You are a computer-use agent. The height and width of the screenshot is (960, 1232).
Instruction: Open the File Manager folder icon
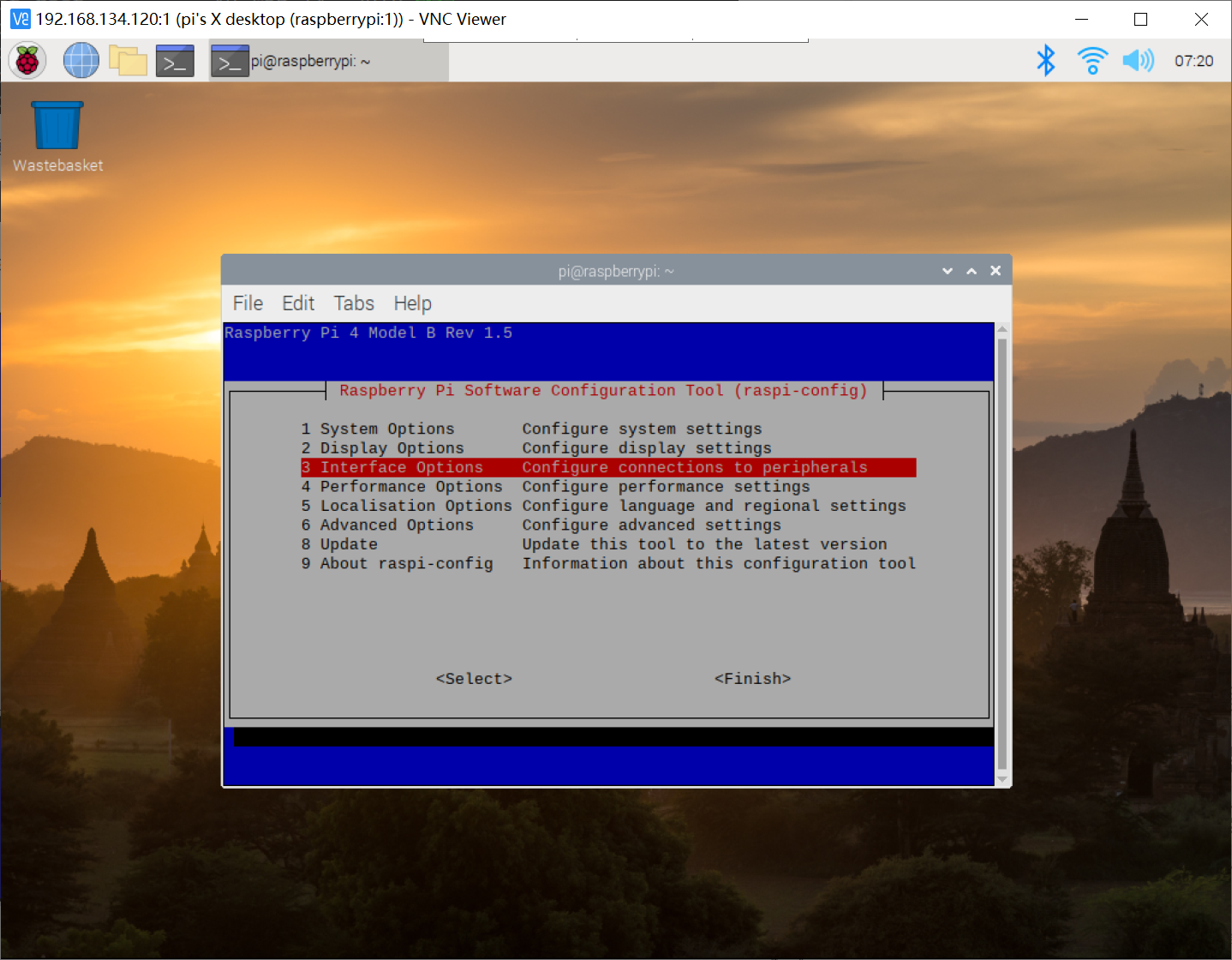129,61
